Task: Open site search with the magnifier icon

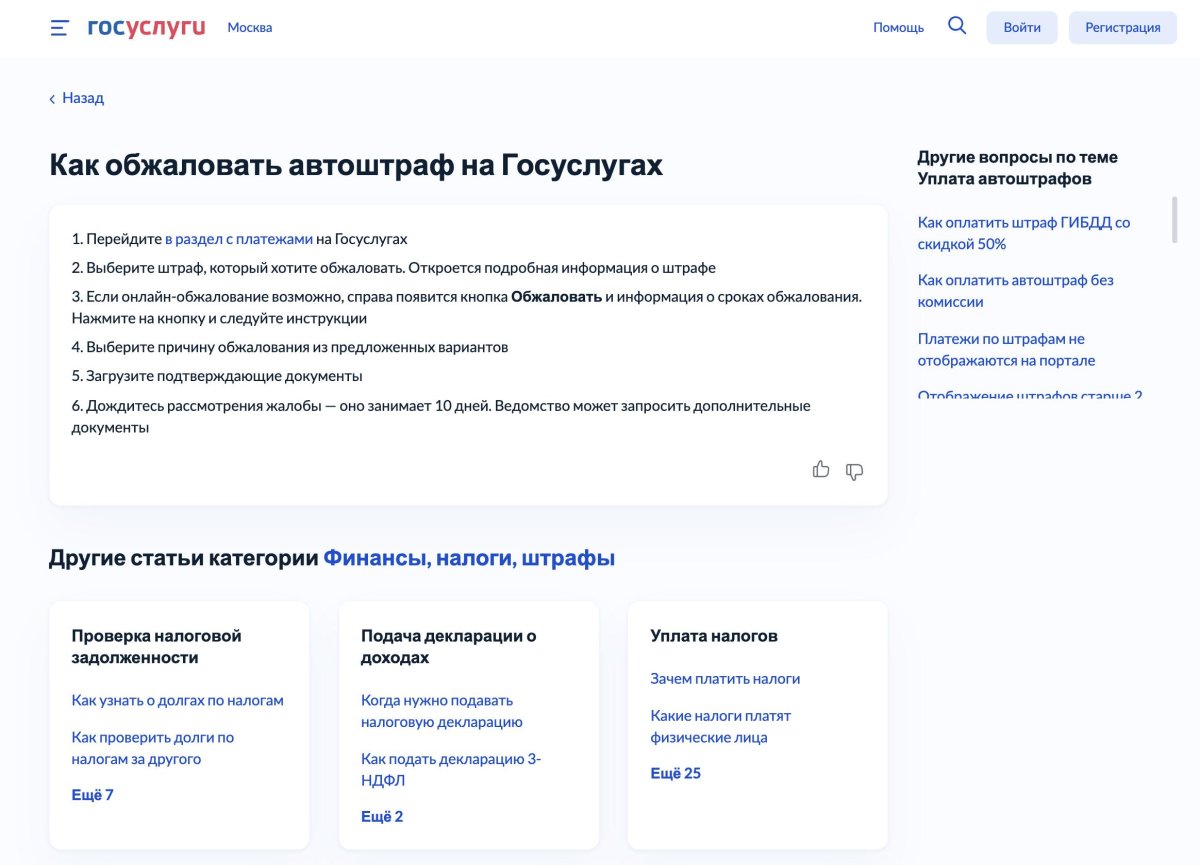Action: click(957, 26)
